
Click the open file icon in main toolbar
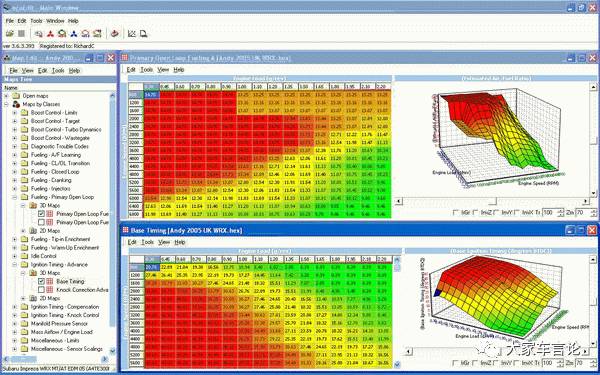[10, 34]
